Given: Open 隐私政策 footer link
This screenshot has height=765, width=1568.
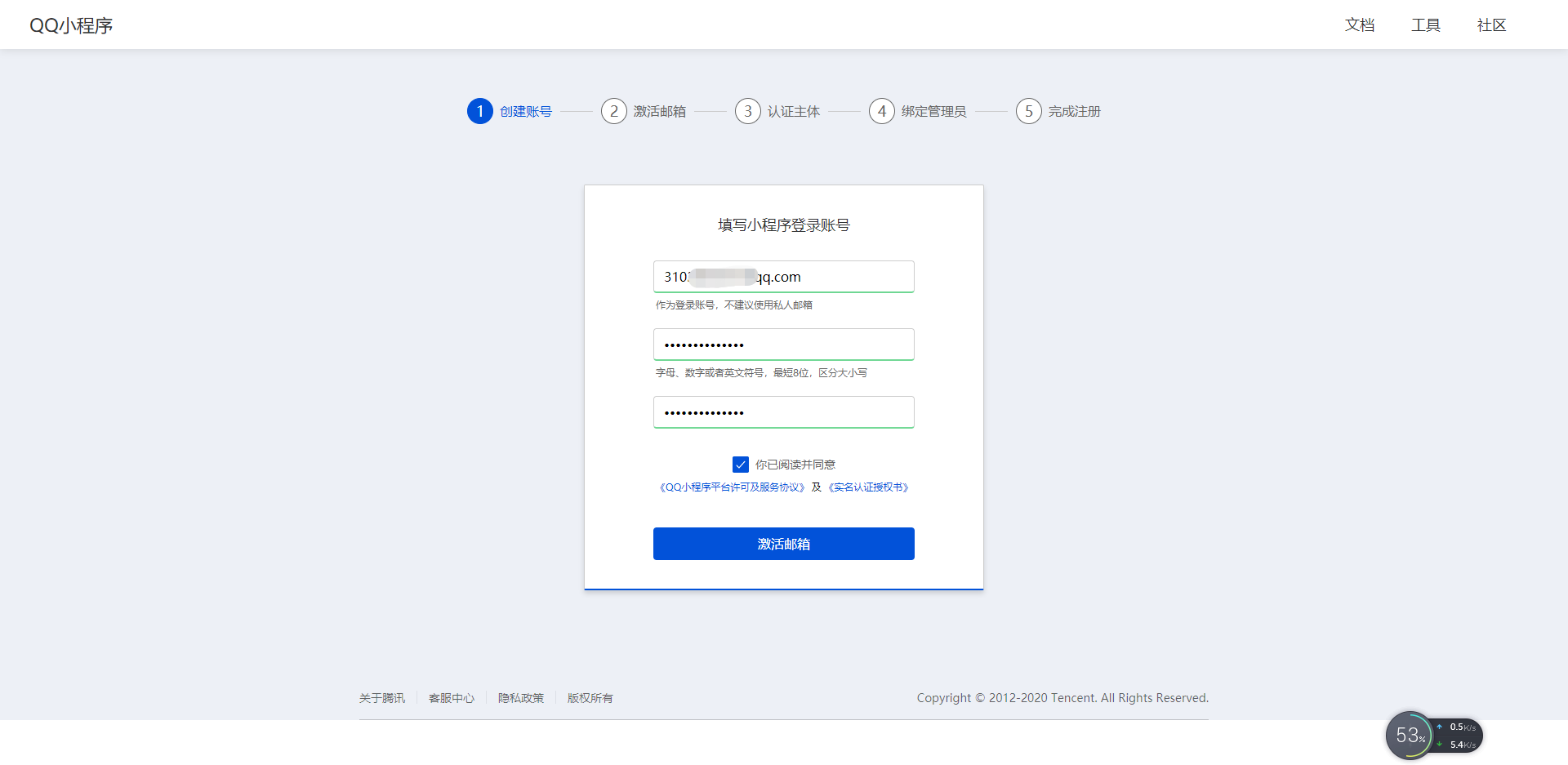Looking at the screenshot, I should tap(521, 698).
